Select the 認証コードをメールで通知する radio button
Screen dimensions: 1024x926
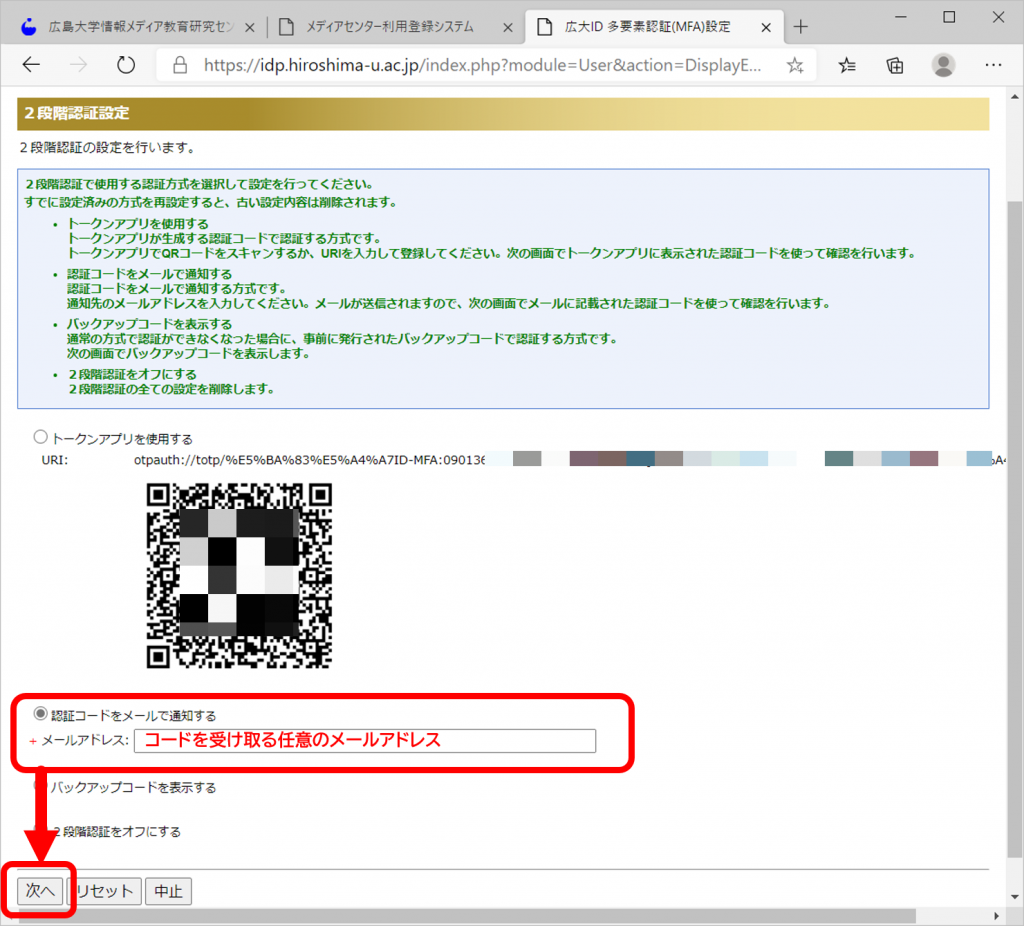click(40, 714)
